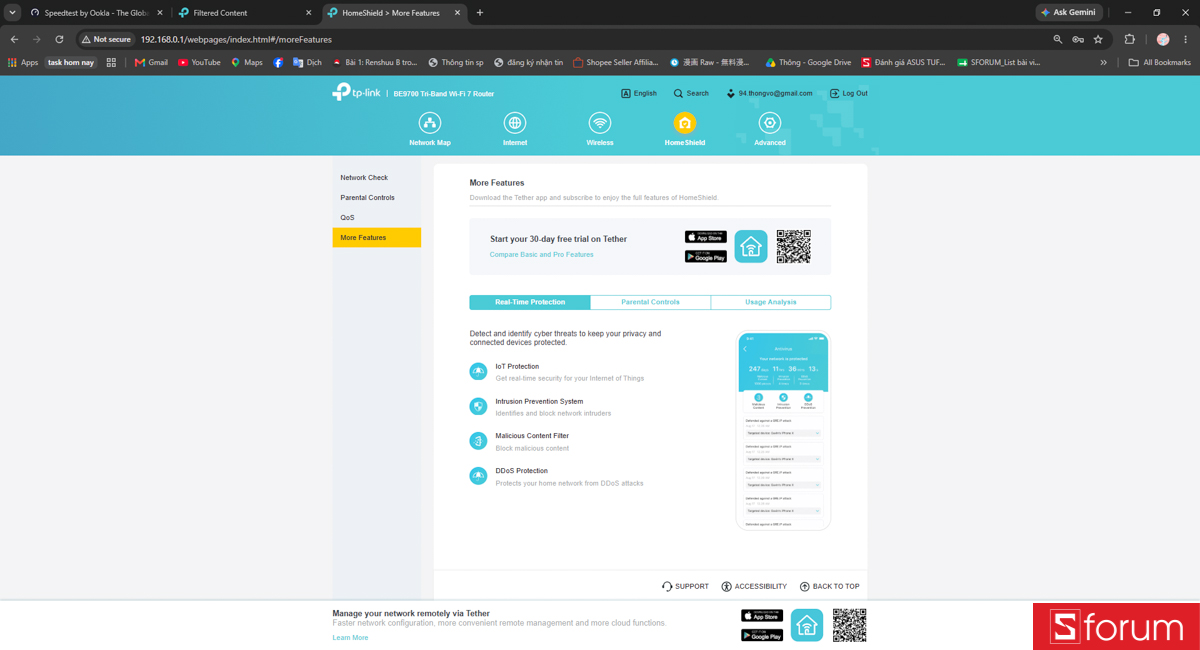
Task: Click the footer QR code
Action: point(850,625)
